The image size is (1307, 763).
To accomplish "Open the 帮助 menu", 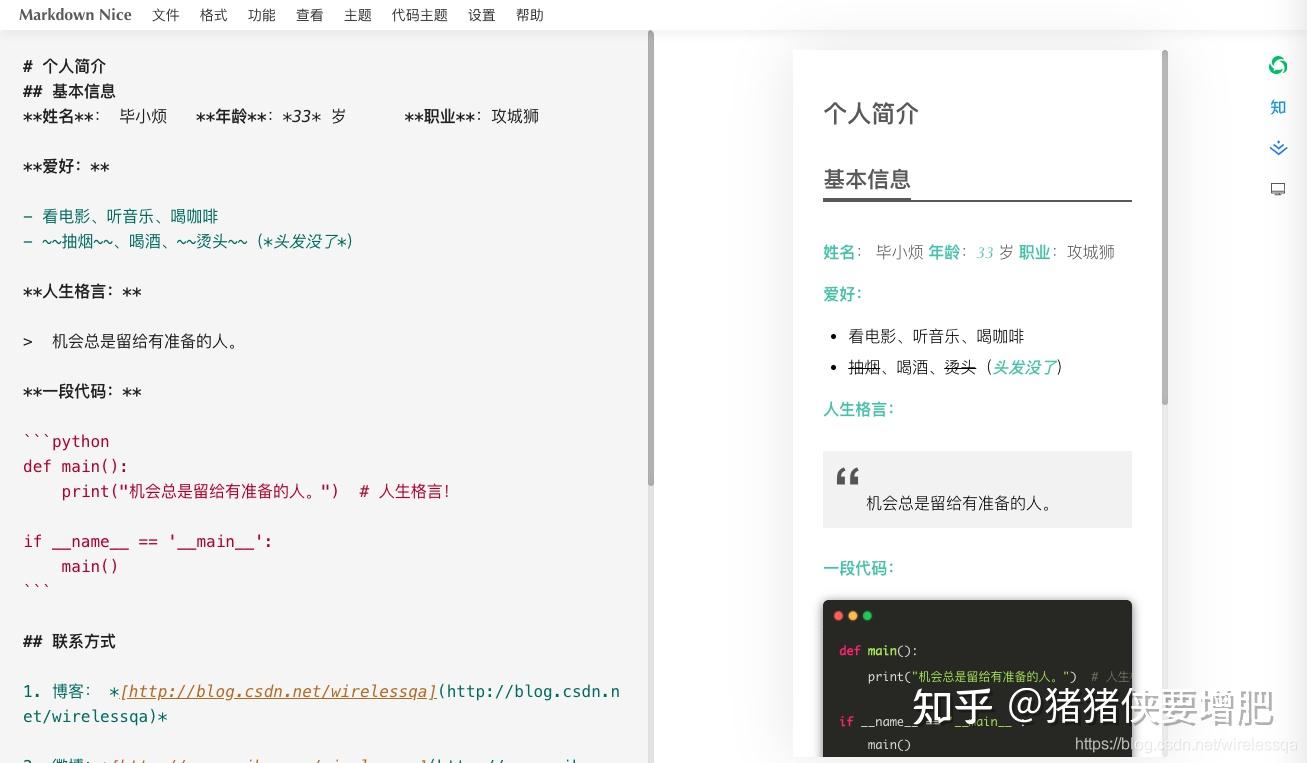I will [530, 15].
